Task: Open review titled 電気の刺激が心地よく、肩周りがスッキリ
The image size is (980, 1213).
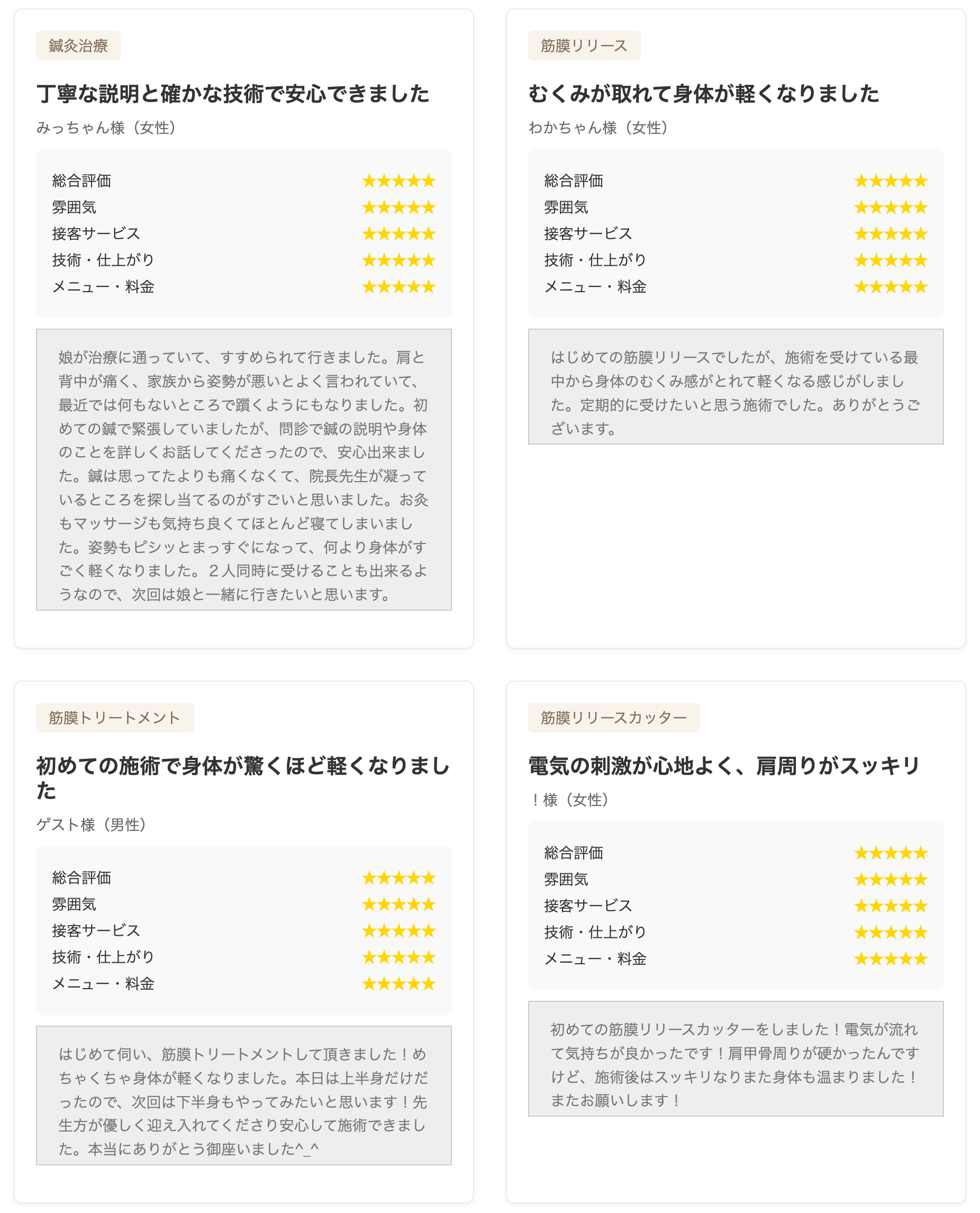Action: [x=724, y=766]
